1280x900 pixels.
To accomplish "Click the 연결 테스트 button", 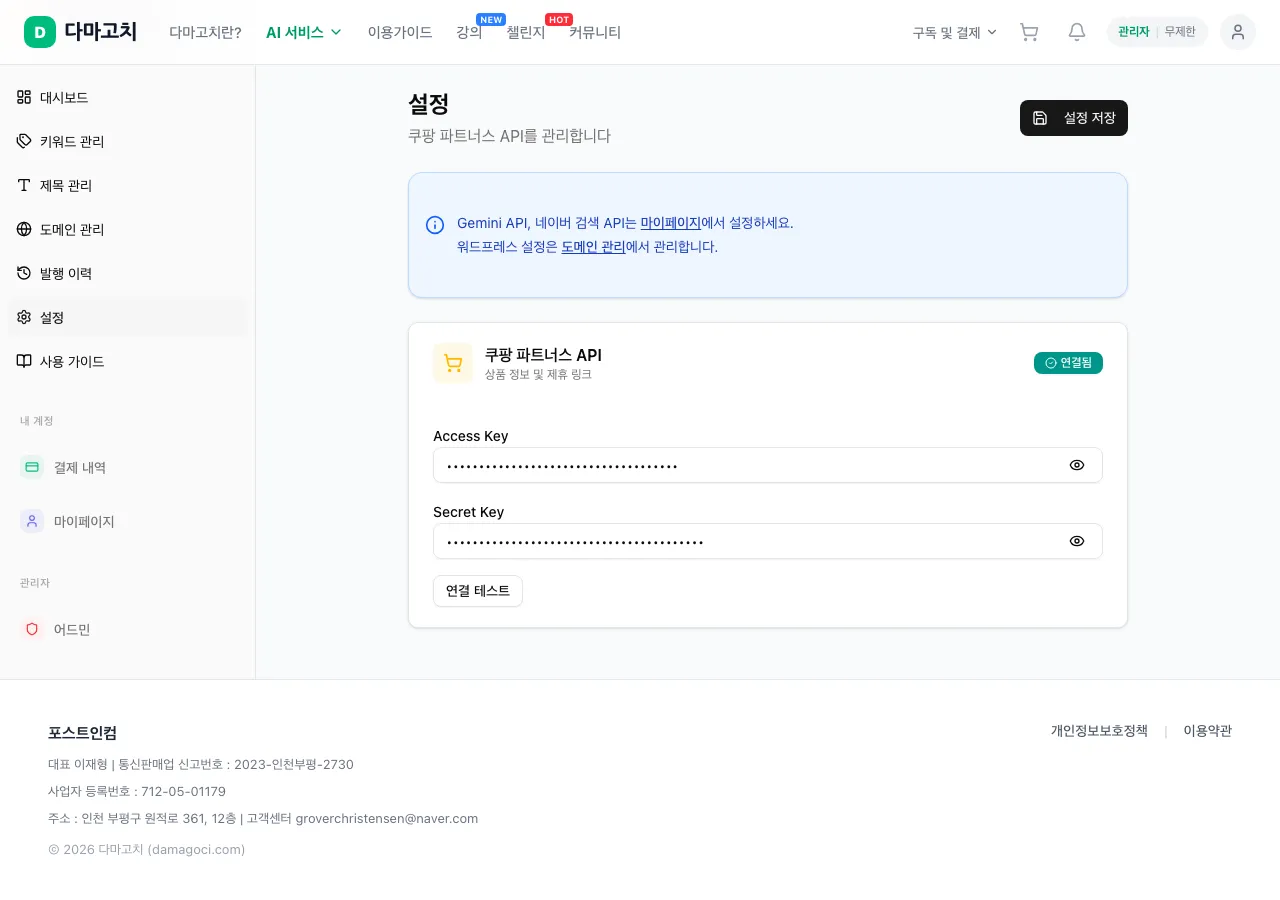I will click(478, 591).
